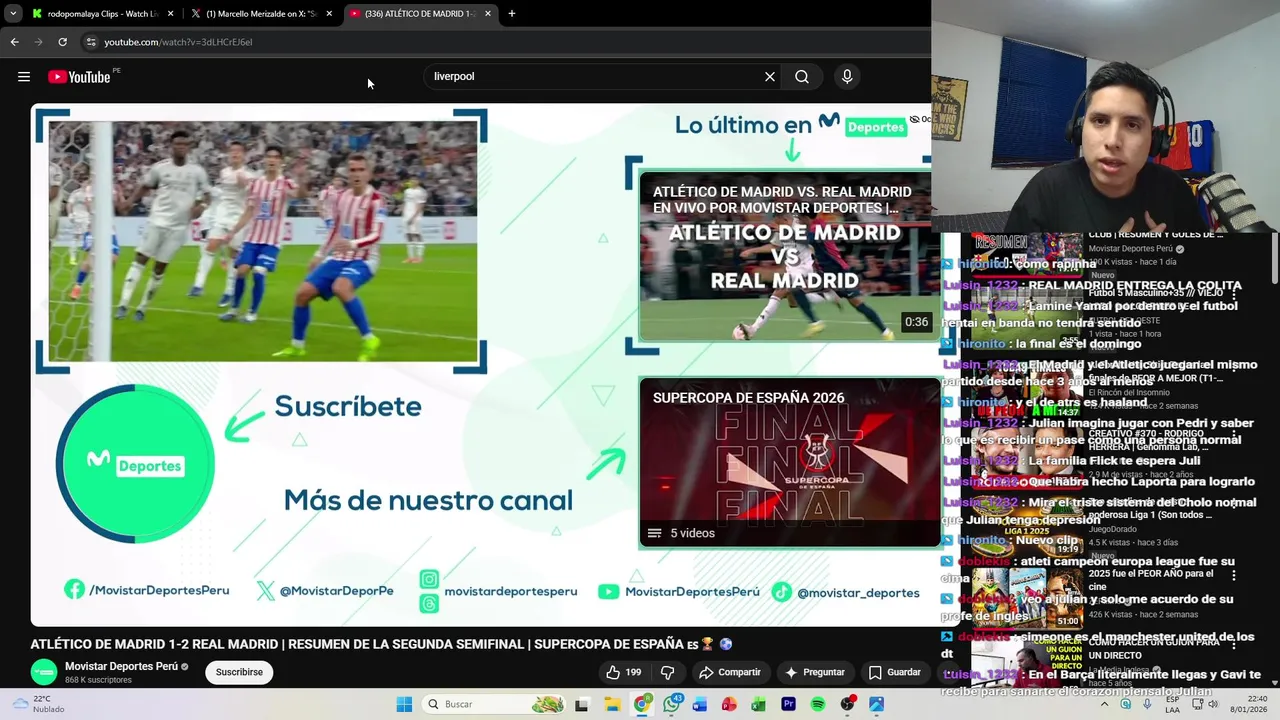Dislike the video with thumbs down

point(667,672)
